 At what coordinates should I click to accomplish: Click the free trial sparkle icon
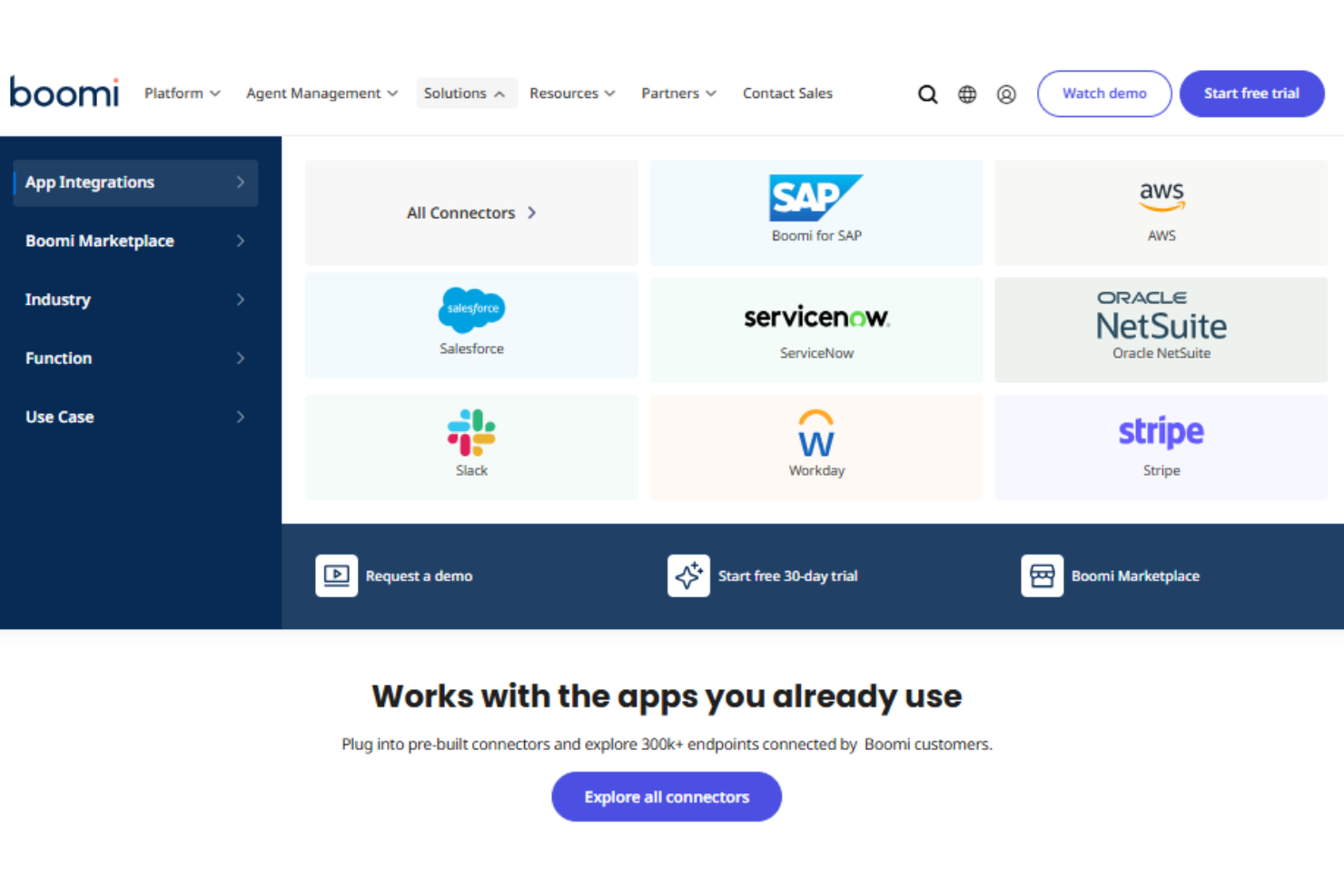click(x=688, y=576)
